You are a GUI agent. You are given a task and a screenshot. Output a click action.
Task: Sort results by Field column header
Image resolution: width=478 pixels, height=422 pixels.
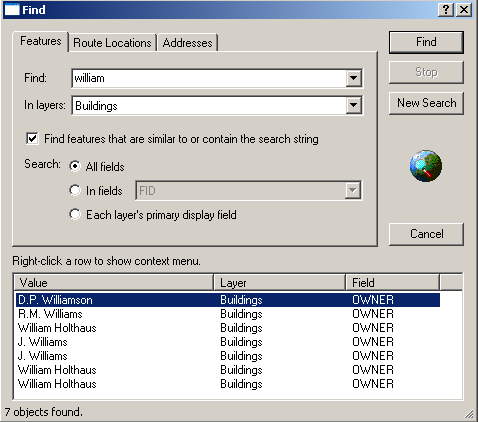click(x=392, y=283)
